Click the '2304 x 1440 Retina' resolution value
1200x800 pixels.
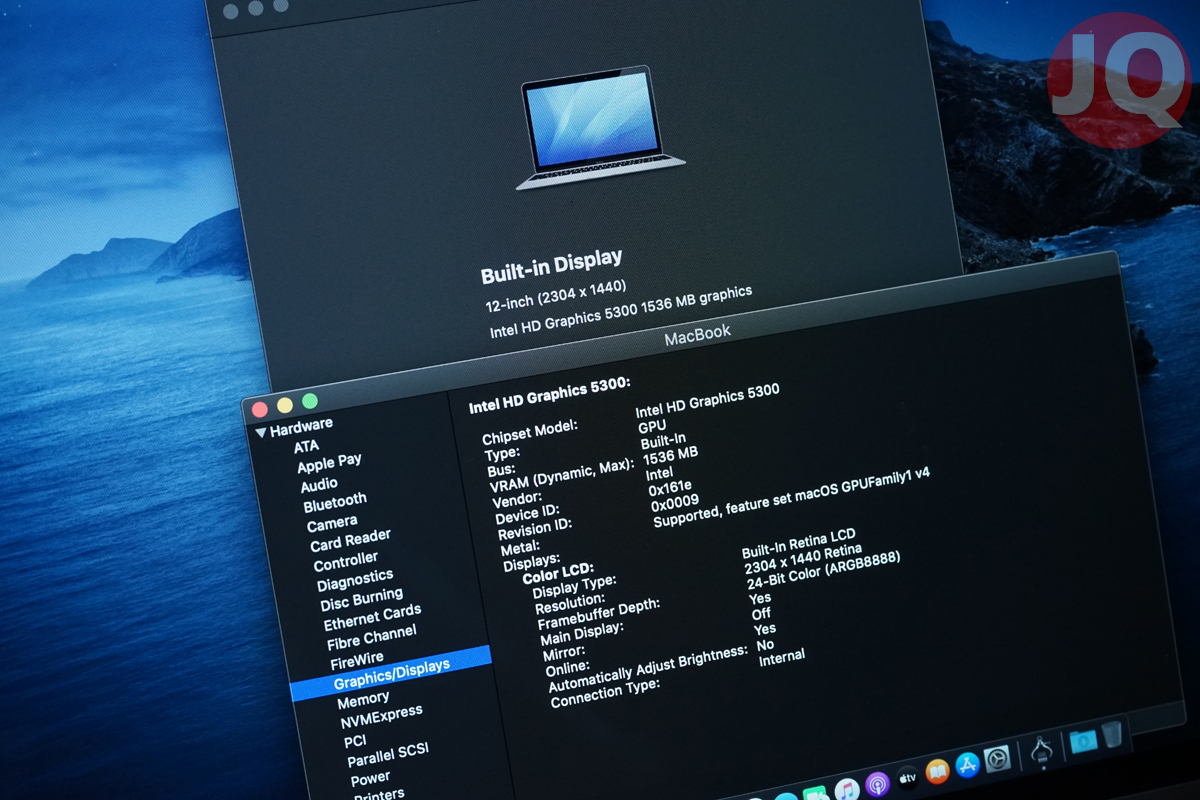coord(803,560)
